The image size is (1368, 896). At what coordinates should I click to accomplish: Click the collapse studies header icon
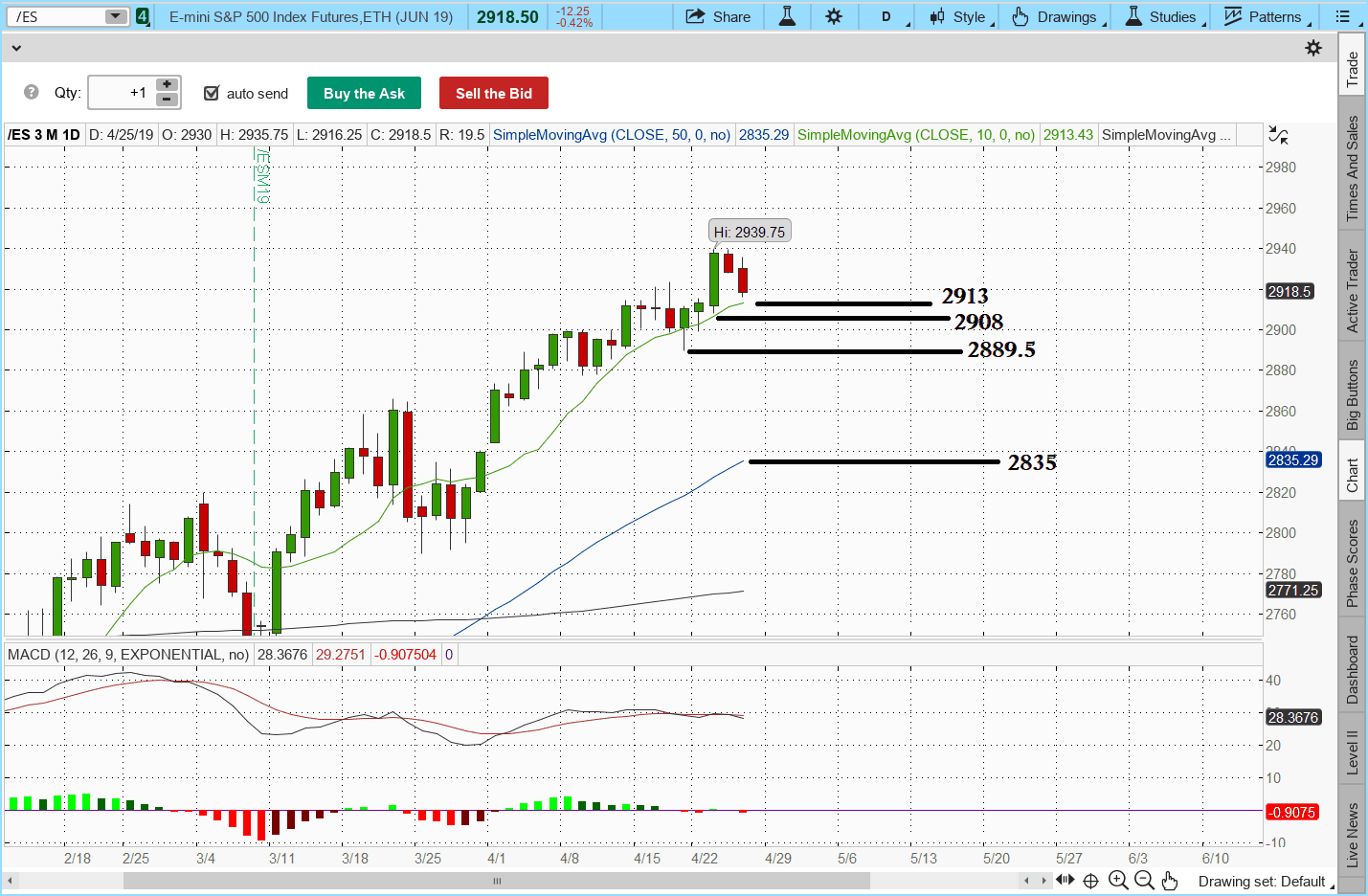tap(1278, 135)
